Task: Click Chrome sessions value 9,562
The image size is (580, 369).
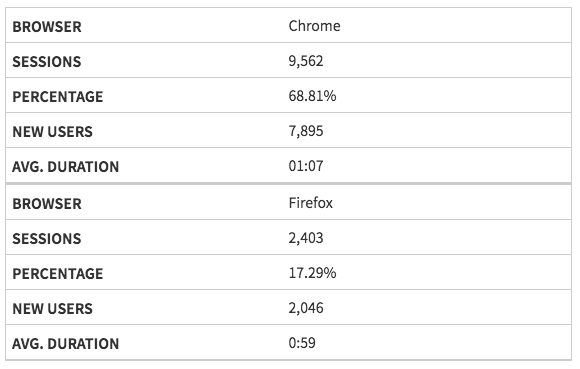Action: click(306, 61)
